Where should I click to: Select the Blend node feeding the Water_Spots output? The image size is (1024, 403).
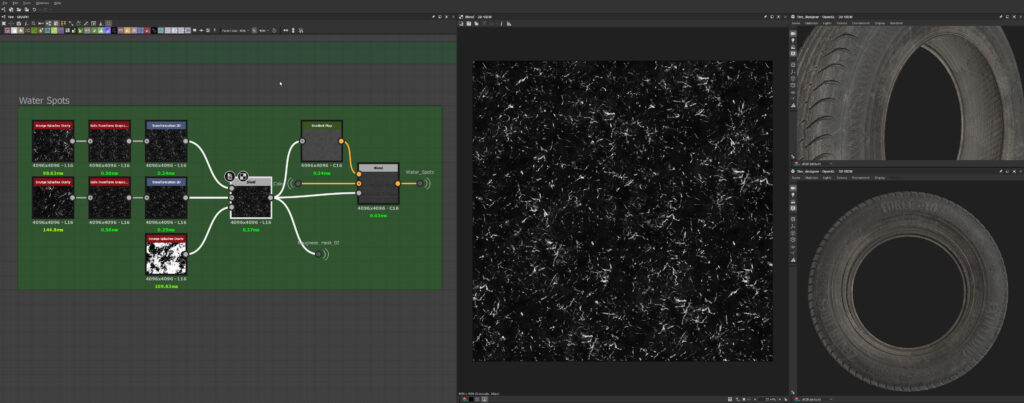[x=378, y=183]
